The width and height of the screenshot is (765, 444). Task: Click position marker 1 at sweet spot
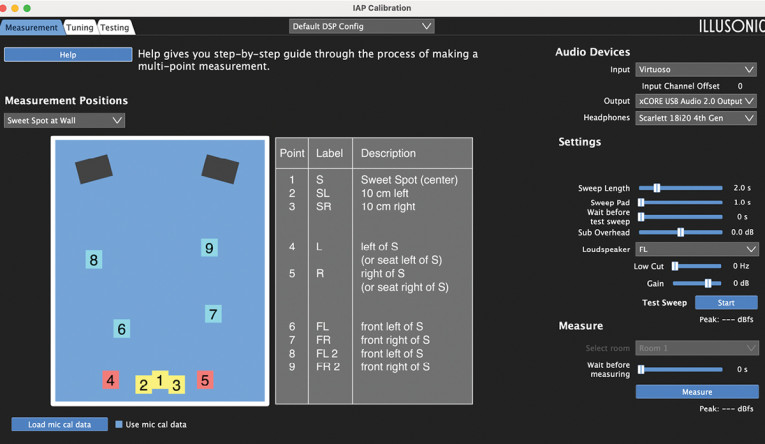click(x=160, y=380)
